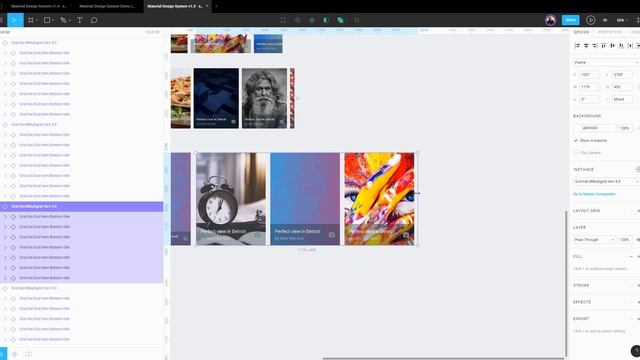
Task: Align selection to the top edge
Action: coord(604,46)
